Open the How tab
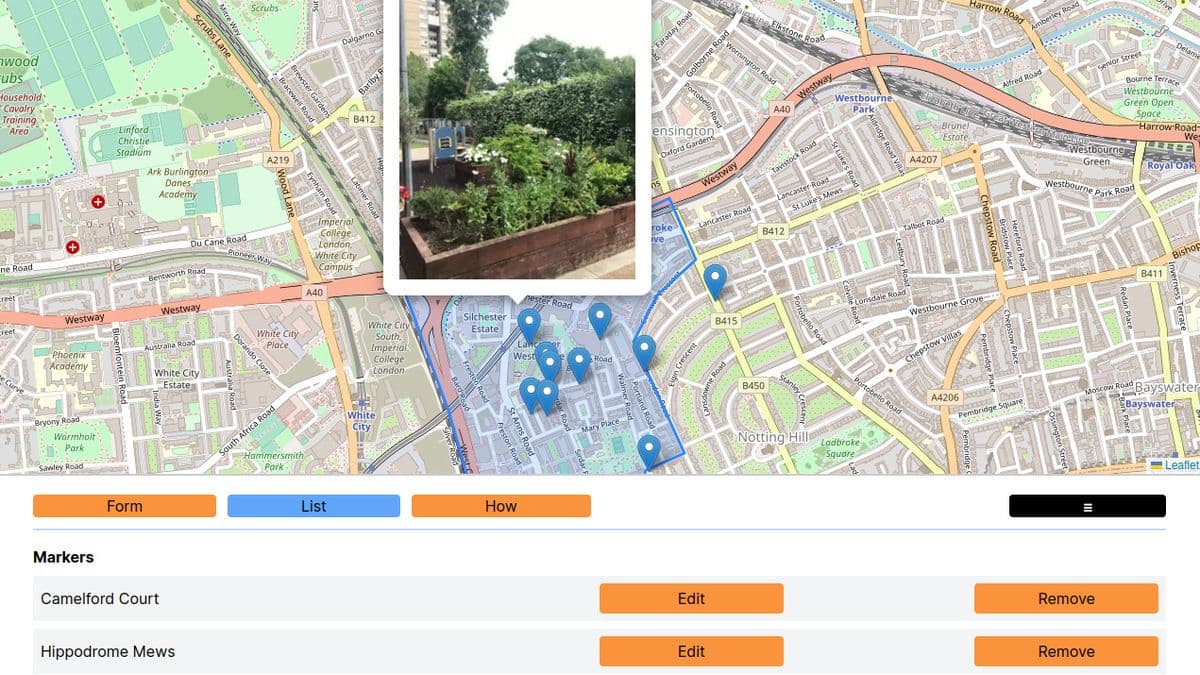Image resolution: width=1200 pixels, height=675 pixels. point(501,506)
